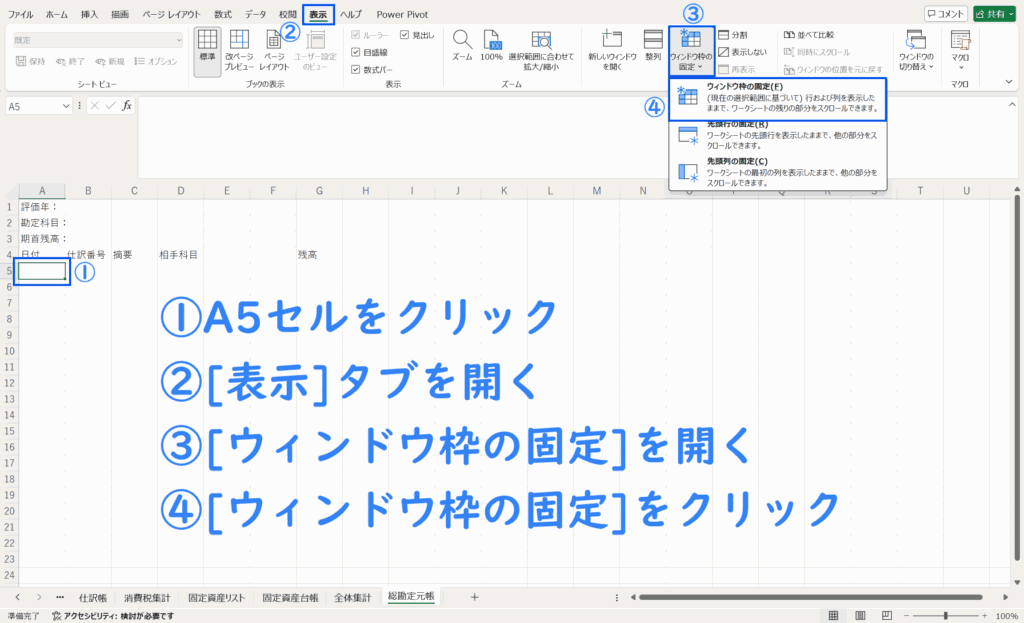Open the データ ribbon tab
The height and width of the screenshot is (623, 1024).
pyautogui.click(x=255, y=14)
